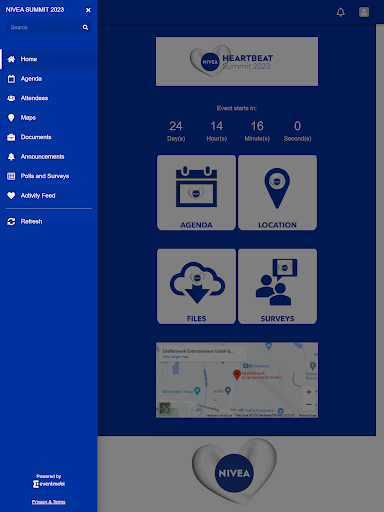The height and width of the screenshot is (512, 384).
Task: Click the Refresh arrows icon
Action: [x=11, y=222]
